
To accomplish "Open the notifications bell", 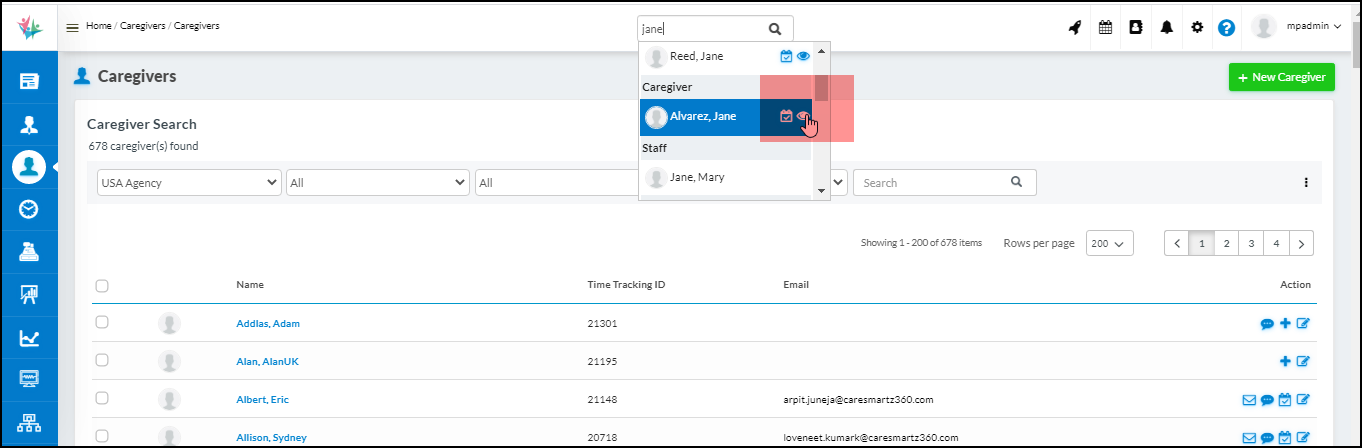I will (1166, 27).
